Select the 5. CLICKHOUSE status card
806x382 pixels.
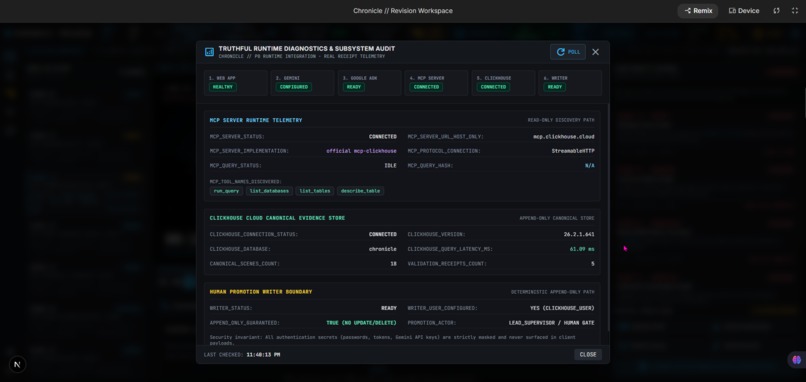click(x=503, y=83)
